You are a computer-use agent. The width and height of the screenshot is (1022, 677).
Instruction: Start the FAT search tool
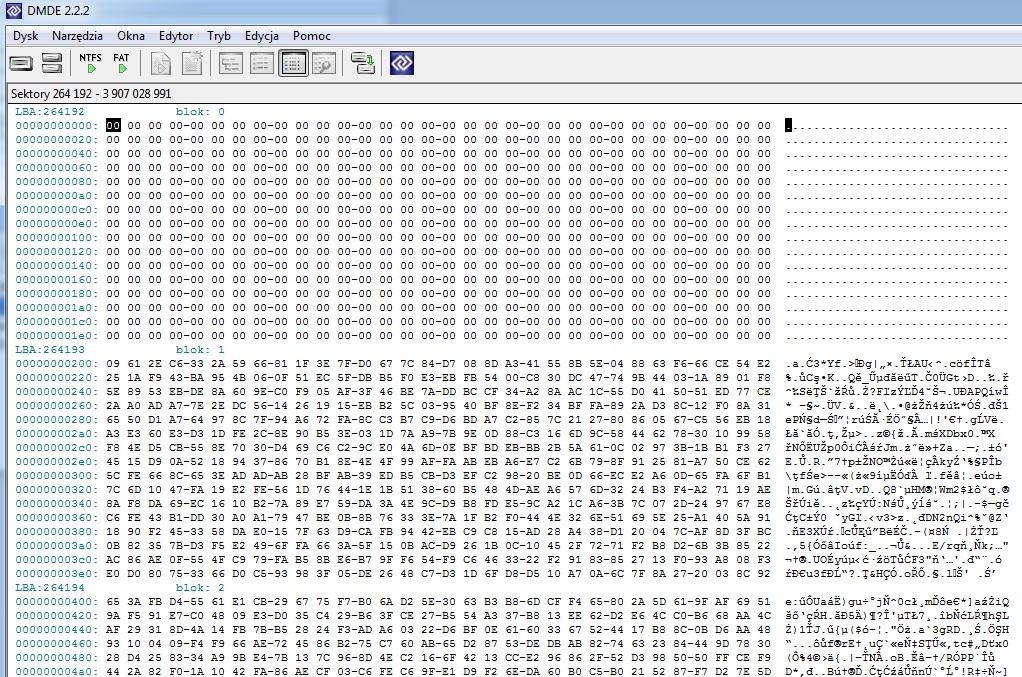pos(121,63)
